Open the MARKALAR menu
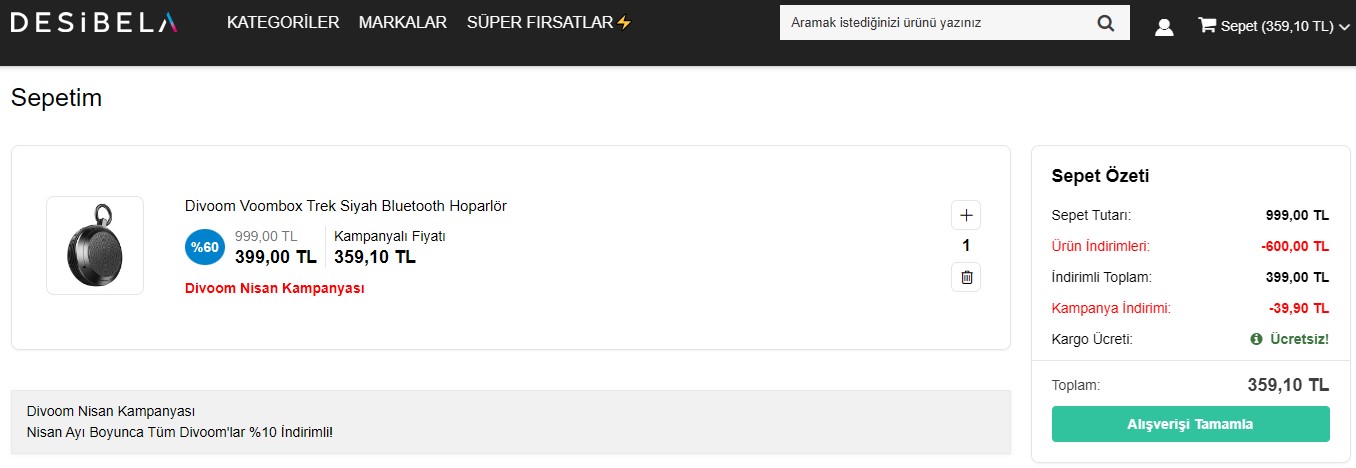The width and height of the screenshot is (1356, 468). pos(403,22)
